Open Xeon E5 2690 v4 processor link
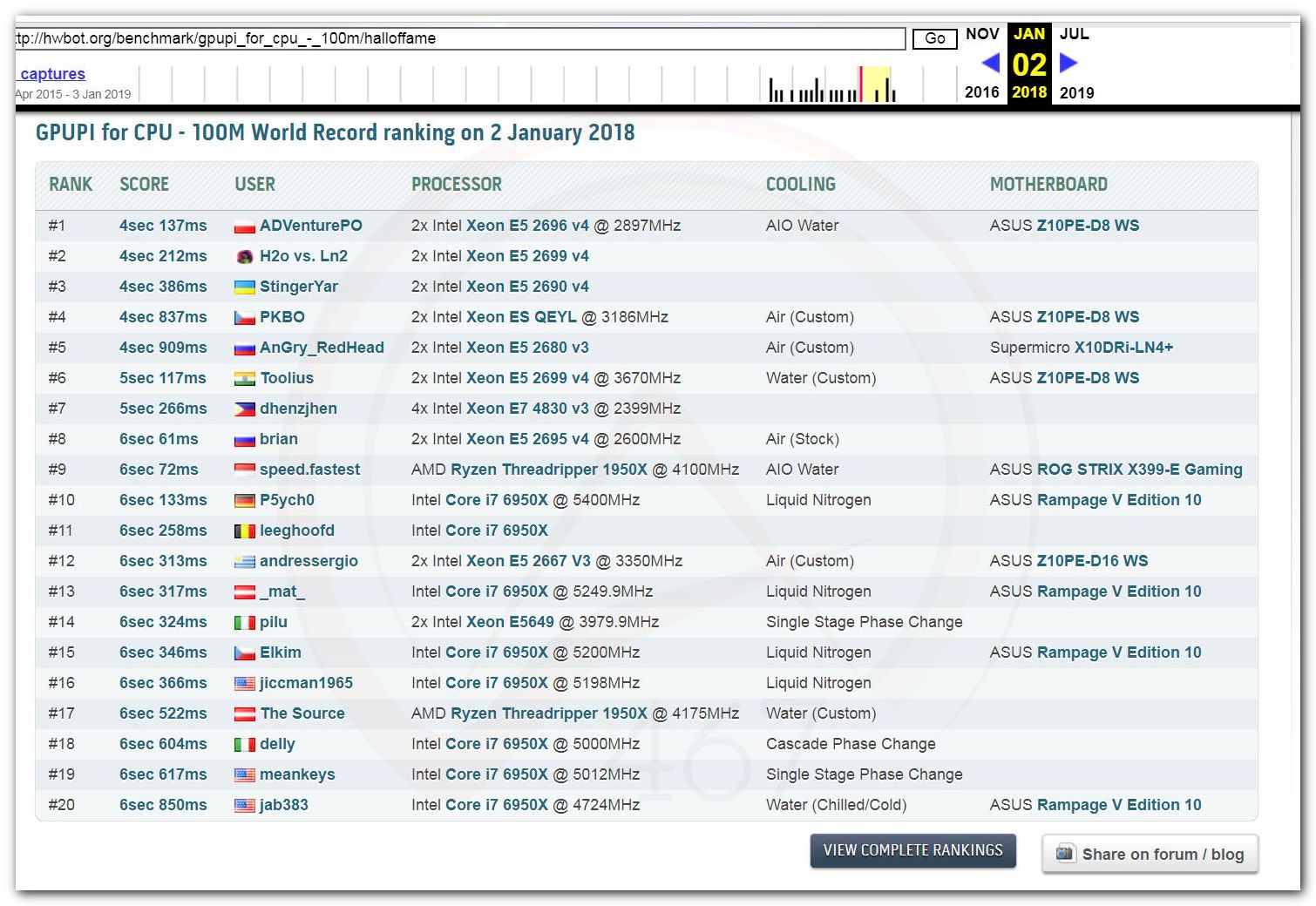The image size is (1316, 906). [528, 287]
